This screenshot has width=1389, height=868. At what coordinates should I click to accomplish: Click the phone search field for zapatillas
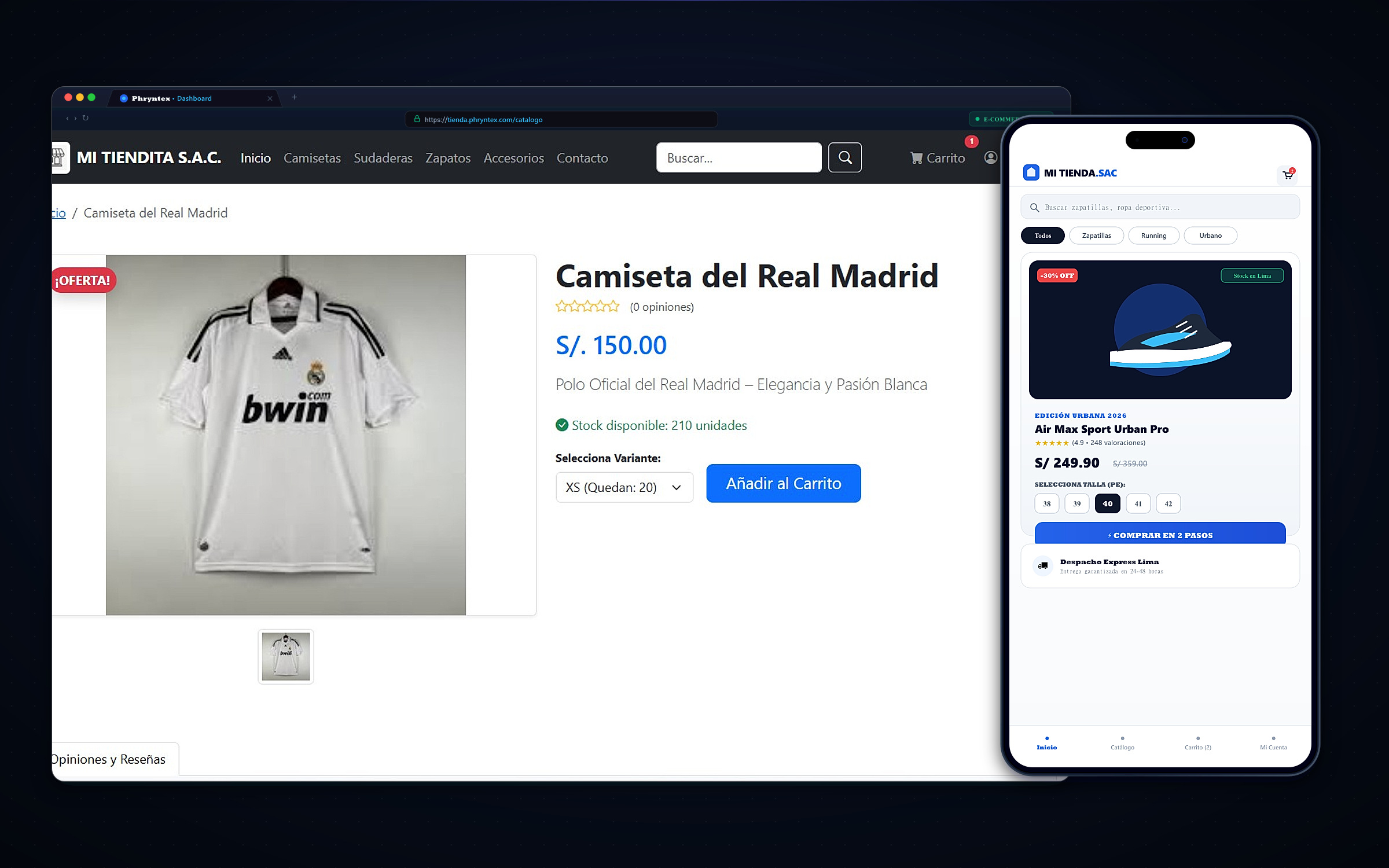tap(1160, 207)
